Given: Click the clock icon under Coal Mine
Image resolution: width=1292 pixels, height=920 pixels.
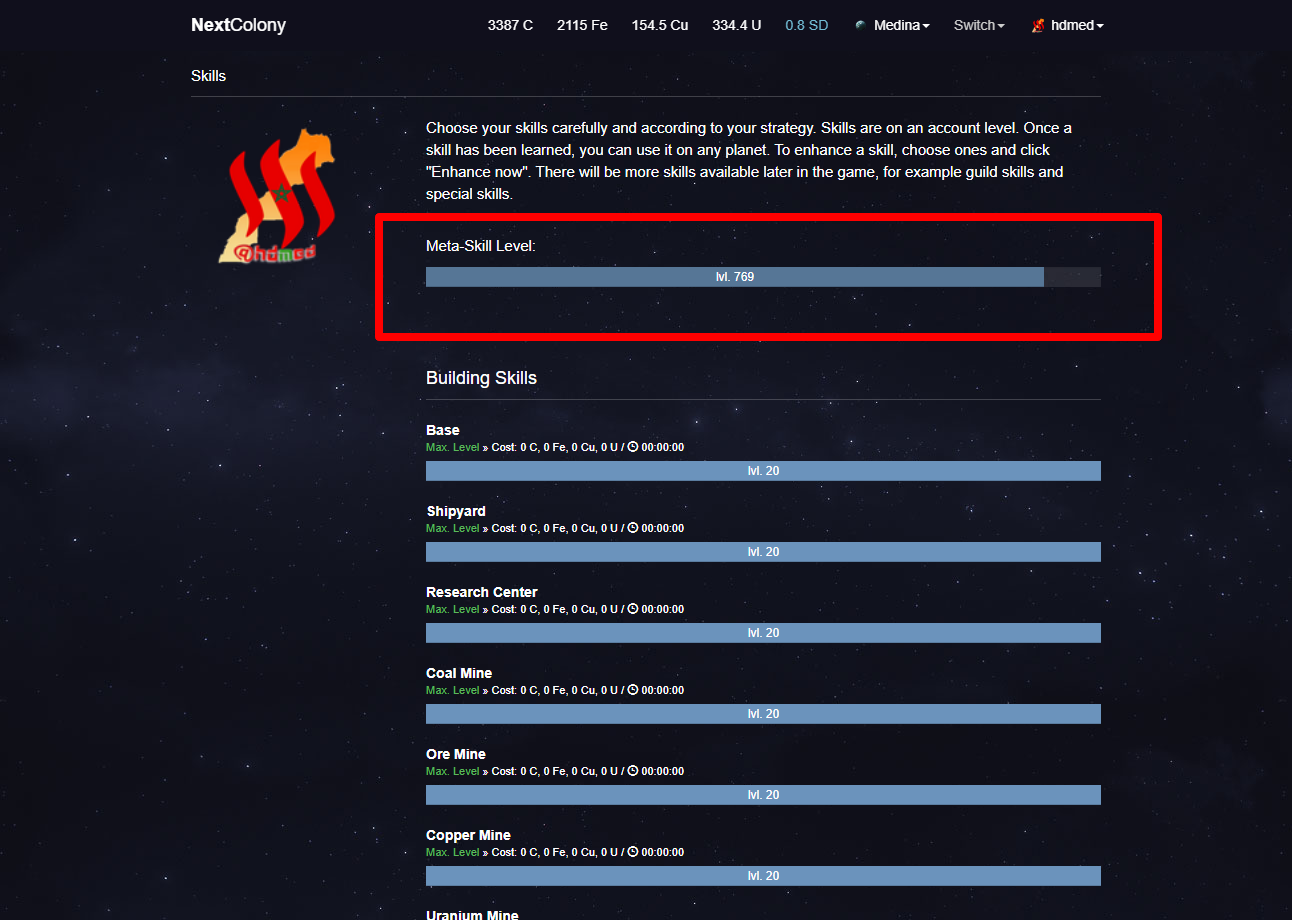Looking at the screenshot, I should [x=633, y=690].
